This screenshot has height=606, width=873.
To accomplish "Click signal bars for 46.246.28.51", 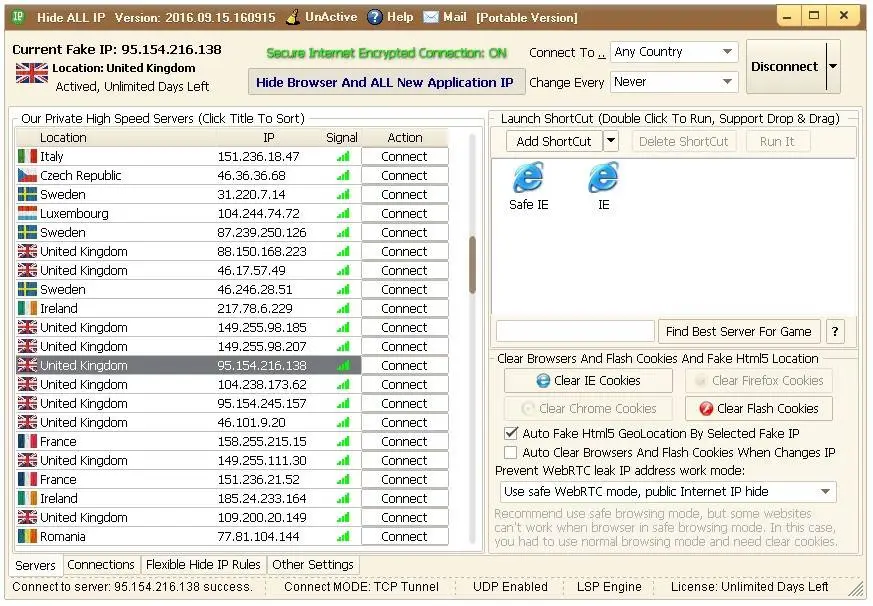I will (x=344, y=290).
